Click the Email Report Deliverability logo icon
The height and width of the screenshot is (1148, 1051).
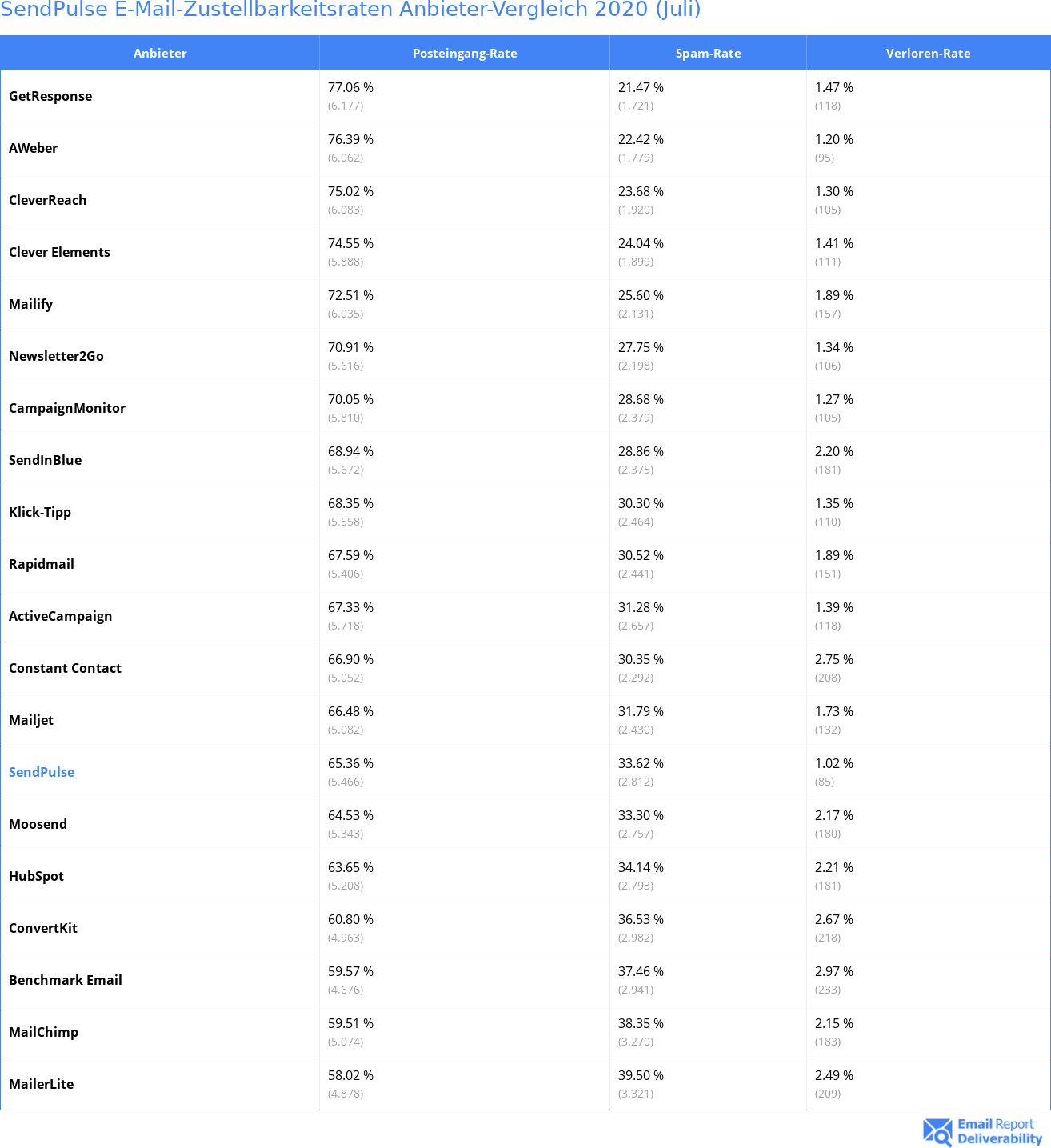pyautogui.click(x=937, y=1131)
